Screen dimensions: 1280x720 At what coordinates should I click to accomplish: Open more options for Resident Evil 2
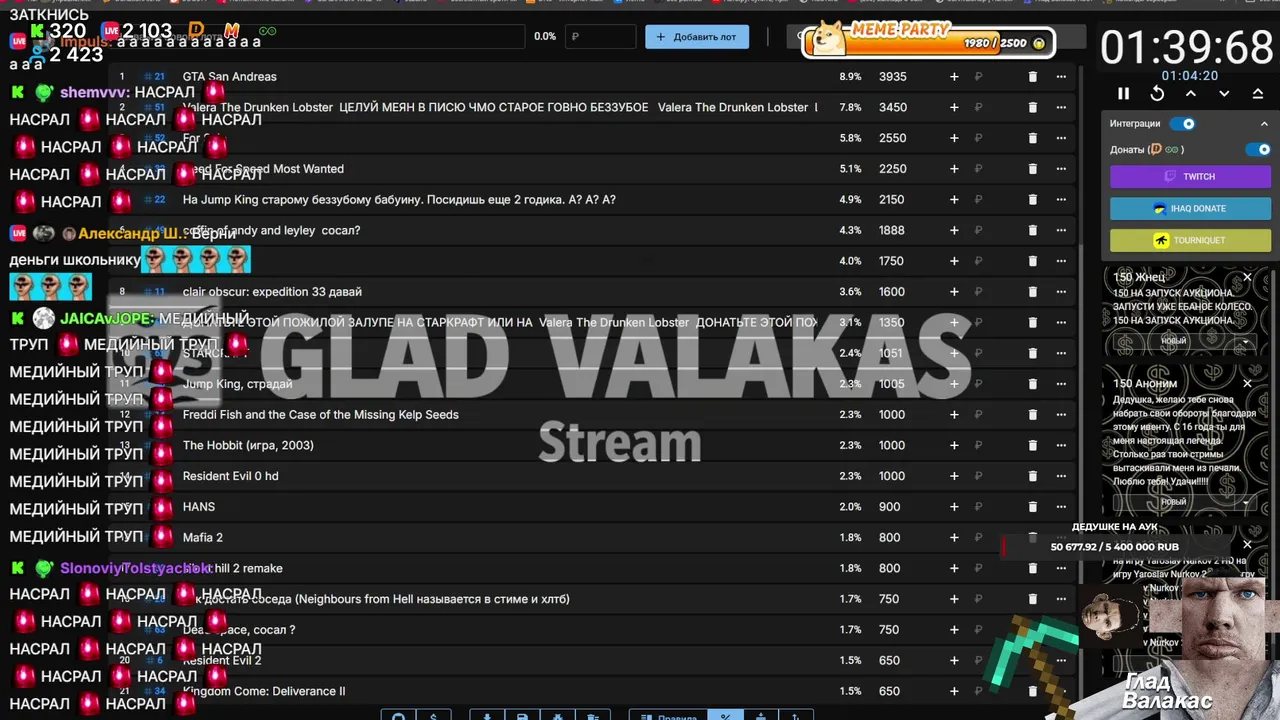click(x=1061, y=661)
